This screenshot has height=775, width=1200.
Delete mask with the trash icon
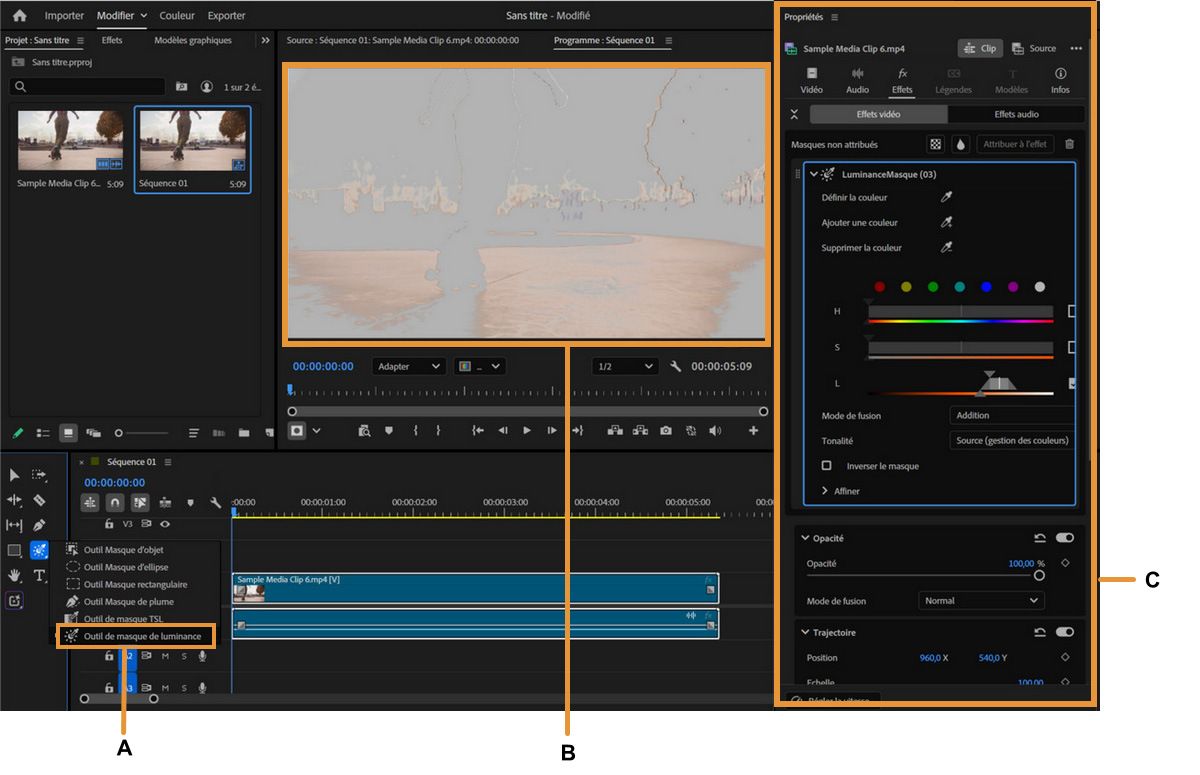click(1069, 144)
